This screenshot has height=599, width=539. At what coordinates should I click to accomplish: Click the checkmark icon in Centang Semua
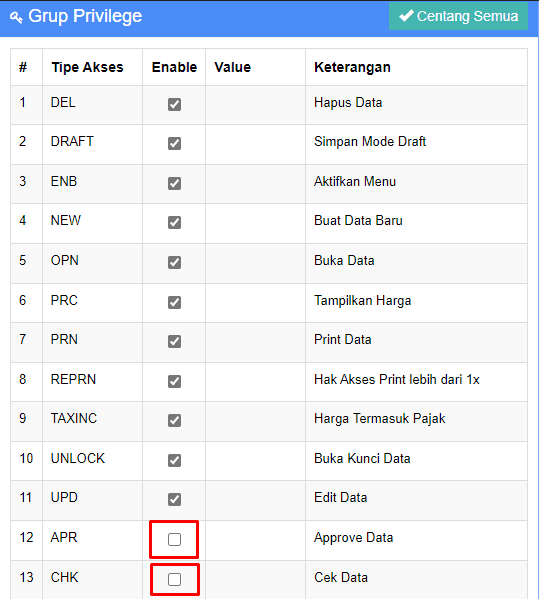(406, 16)
